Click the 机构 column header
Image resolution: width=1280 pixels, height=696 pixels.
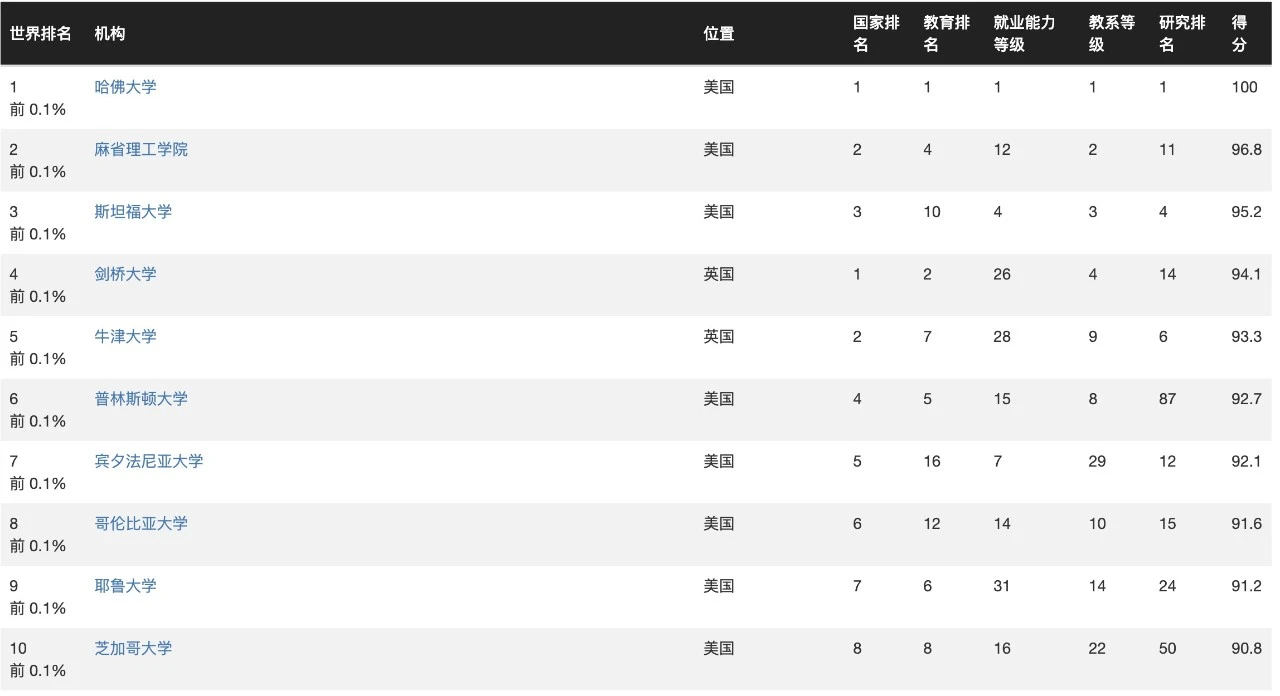pos(110,34)
